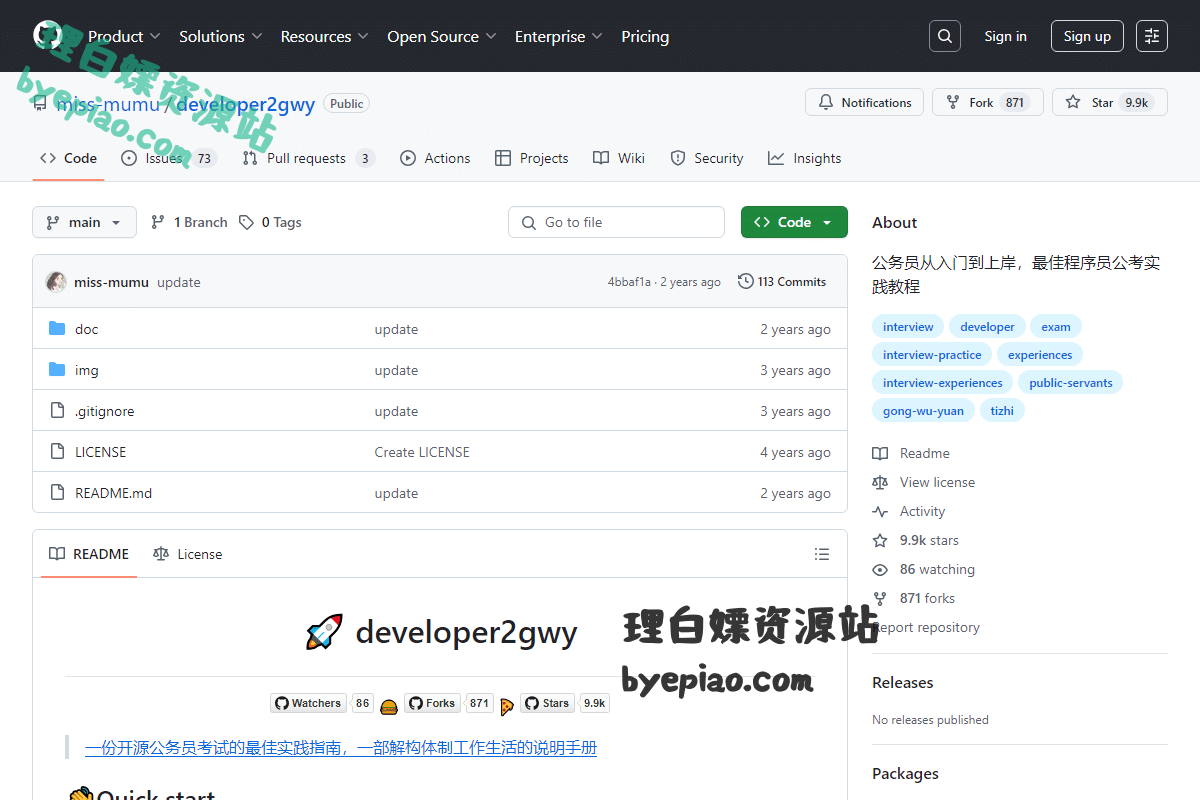
Task: Click miss-mumu avatar in commit row
Action: (x=57, y=282)
